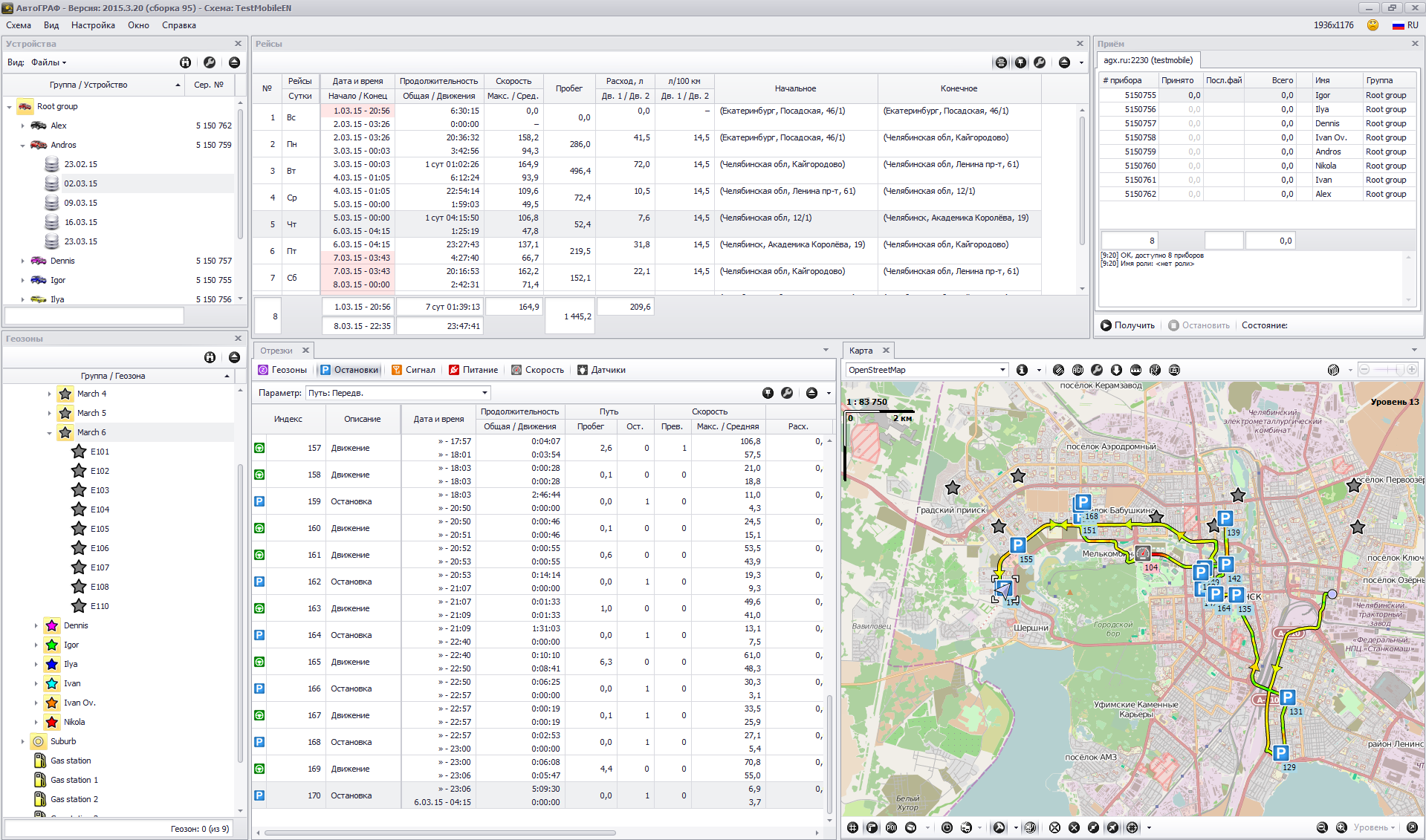Open the Уровень level dropdown

[x=1374, y=827]
